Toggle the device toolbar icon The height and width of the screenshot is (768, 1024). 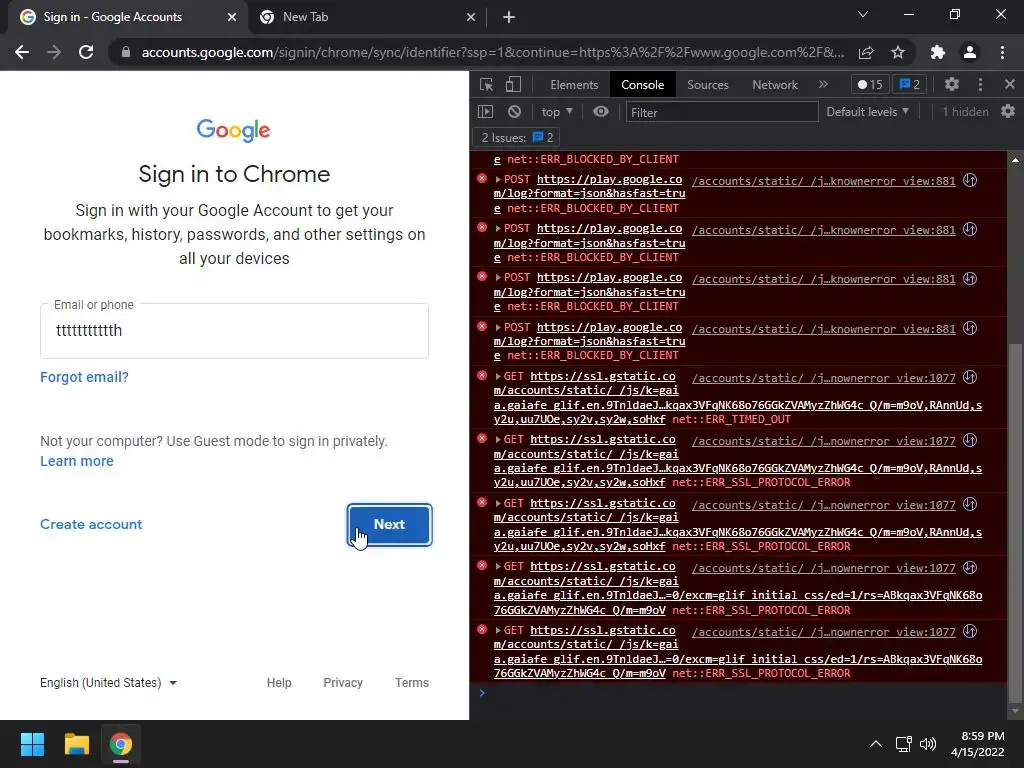click(x=513, y=84)
